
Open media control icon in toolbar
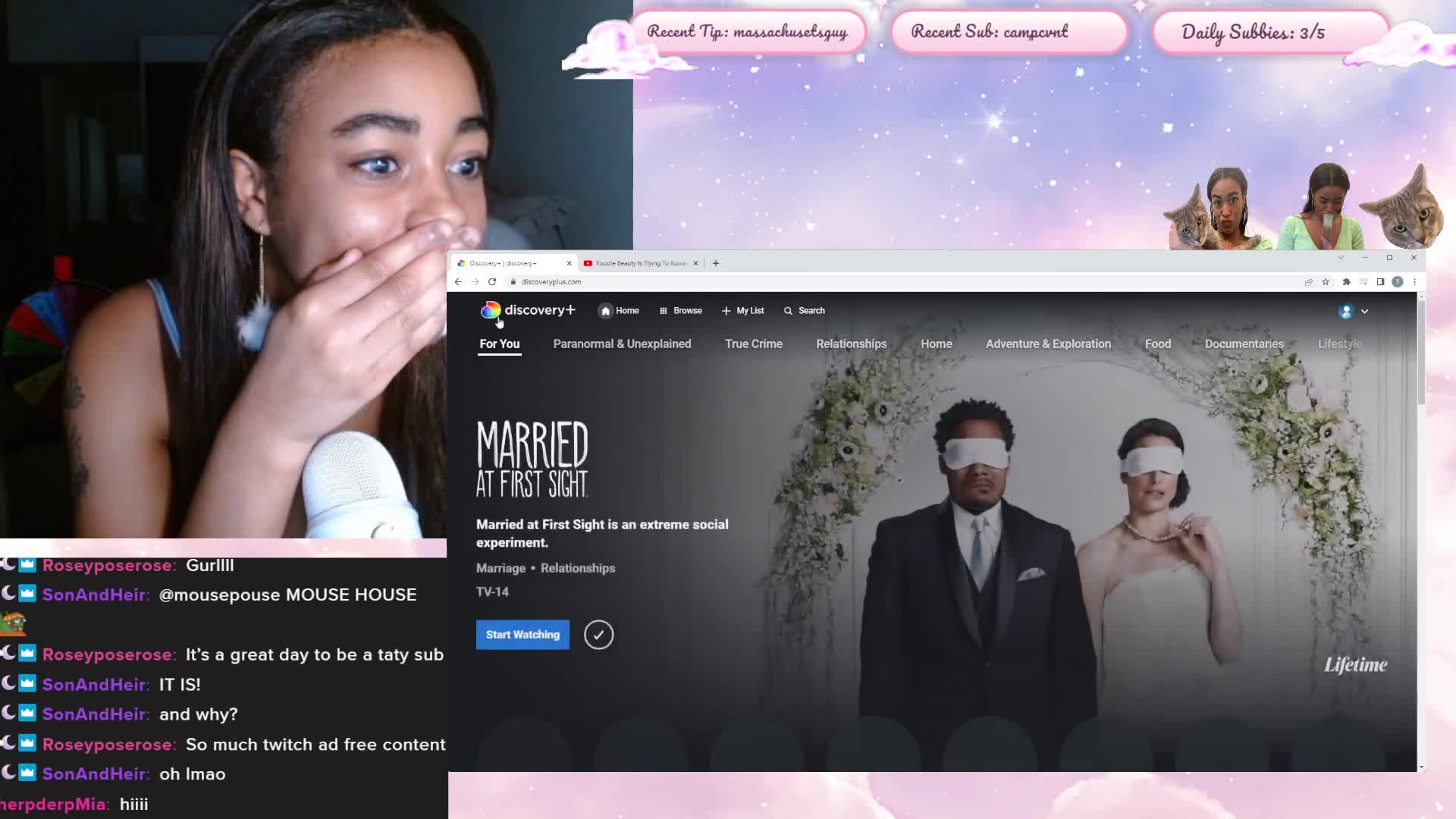click(x=1363, y=281)
